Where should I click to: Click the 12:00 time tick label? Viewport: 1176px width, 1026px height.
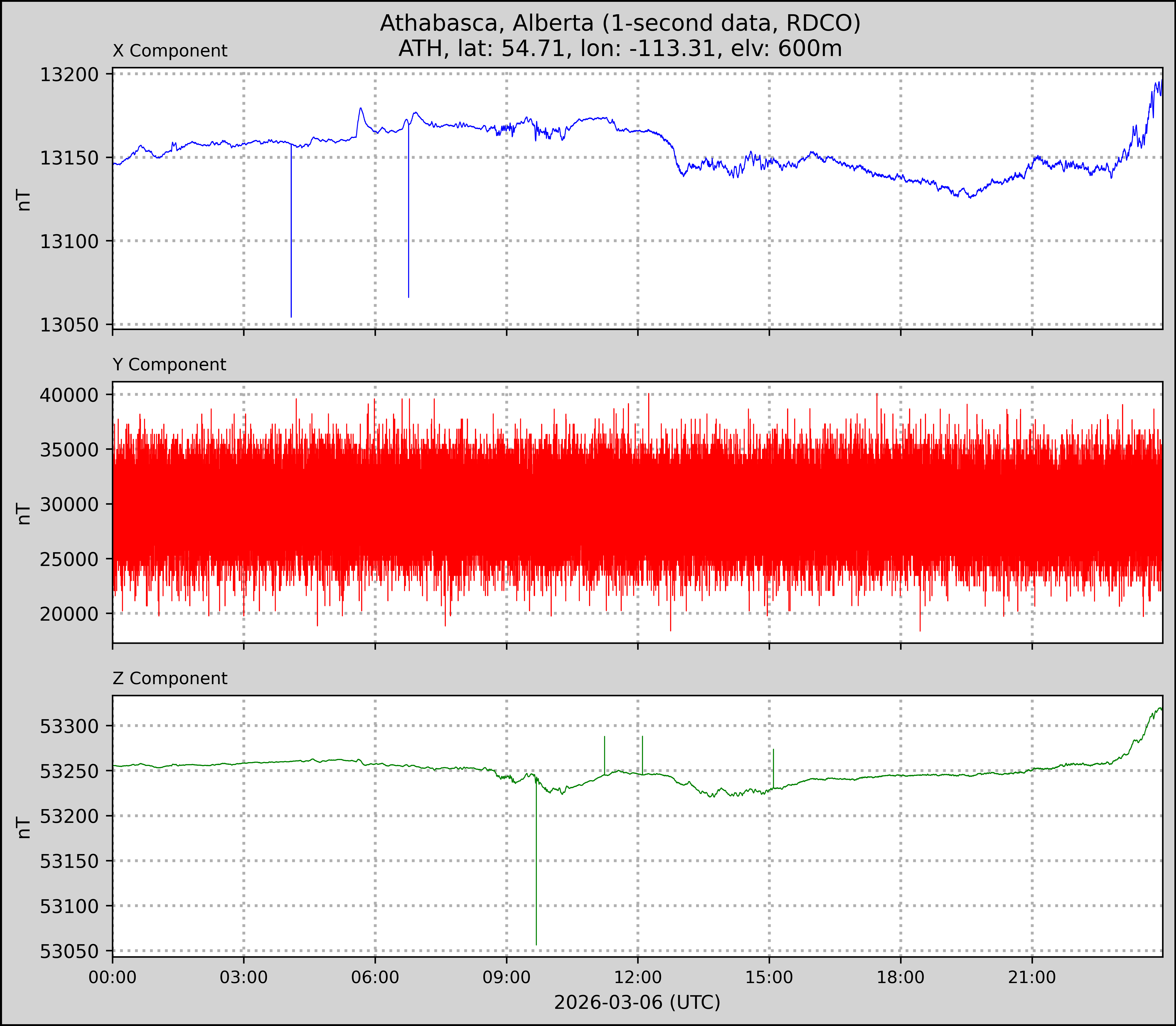point(638,977)
